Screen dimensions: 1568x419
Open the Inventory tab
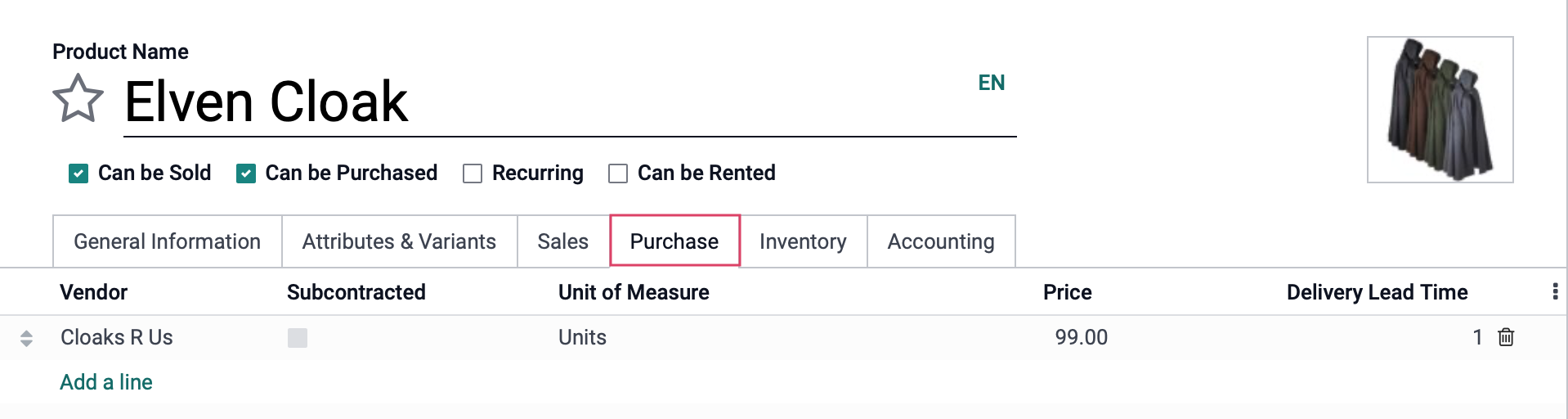coord(803,241)
